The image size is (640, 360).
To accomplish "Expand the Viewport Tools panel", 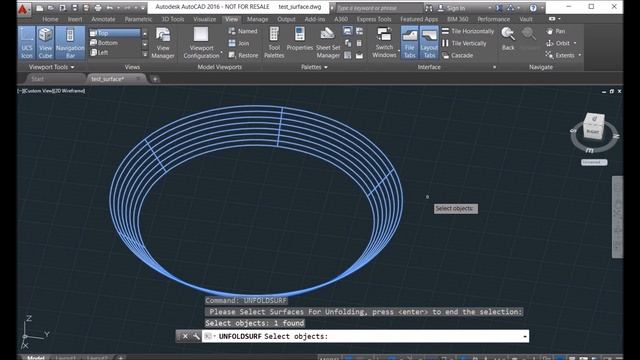I will tap(51, 67).
